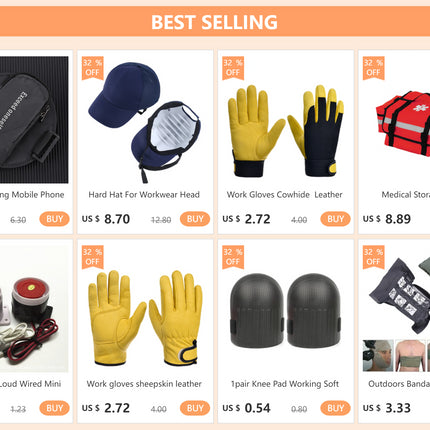Open the black knee pads image
430x430 pixels.
(286, 309)
